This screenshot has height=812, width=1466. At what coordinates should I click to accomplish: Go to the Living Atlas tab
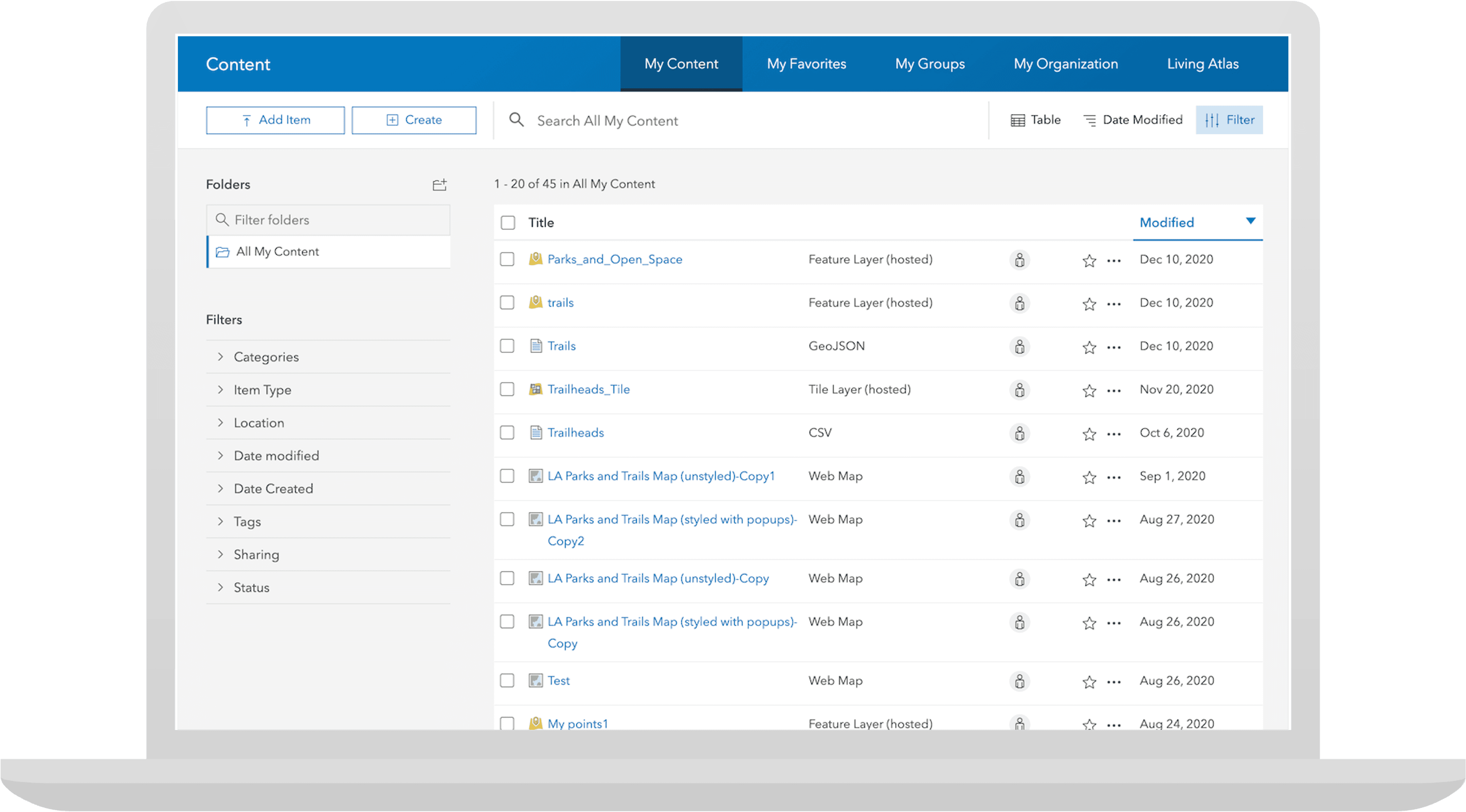click(x=1202, y=64)
